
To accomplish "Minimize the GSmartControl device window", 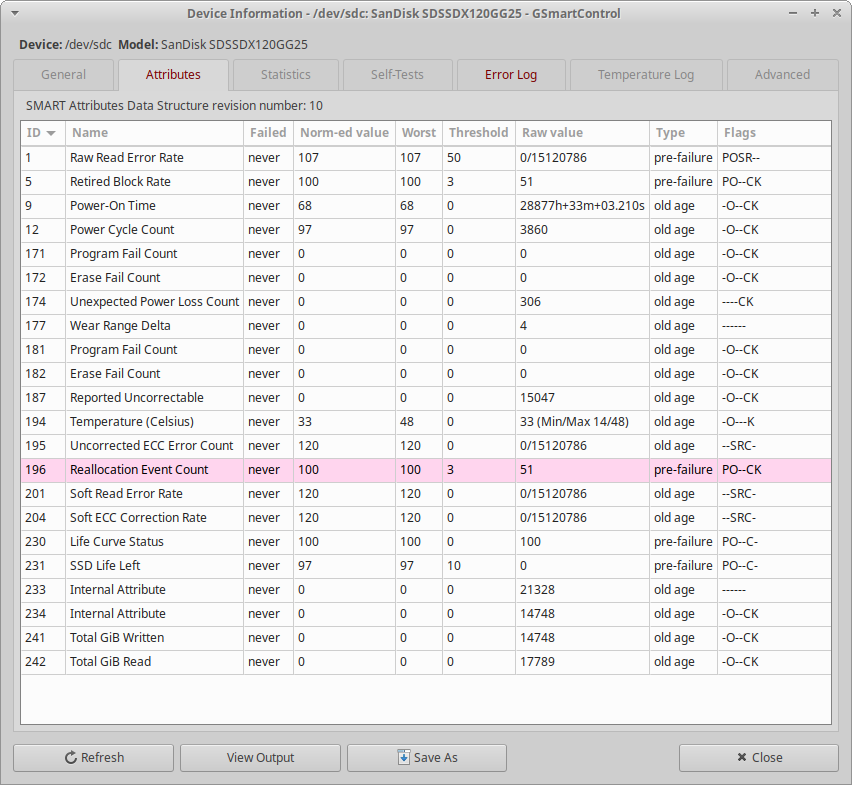I will click(793, 13).
